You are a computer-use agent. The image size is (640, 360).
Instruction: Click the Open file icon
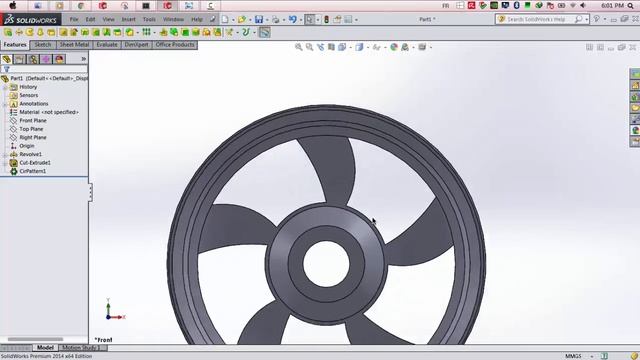[242, 19]
